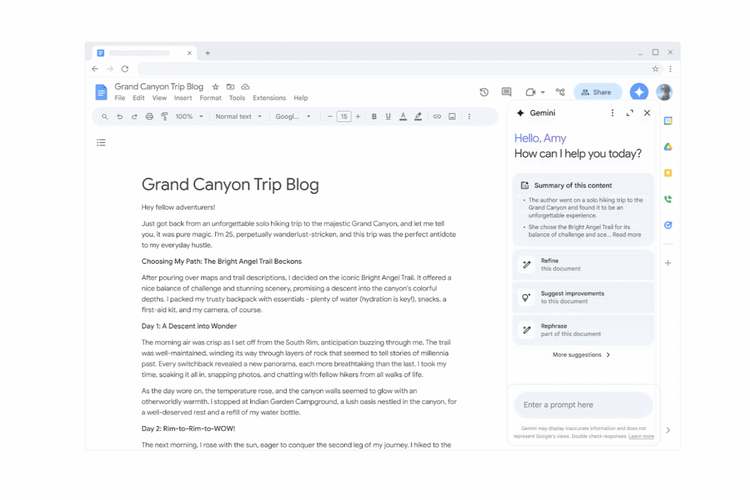The image size is (750, 500).
Task: Open the Extensions menu
Action: 269,98
